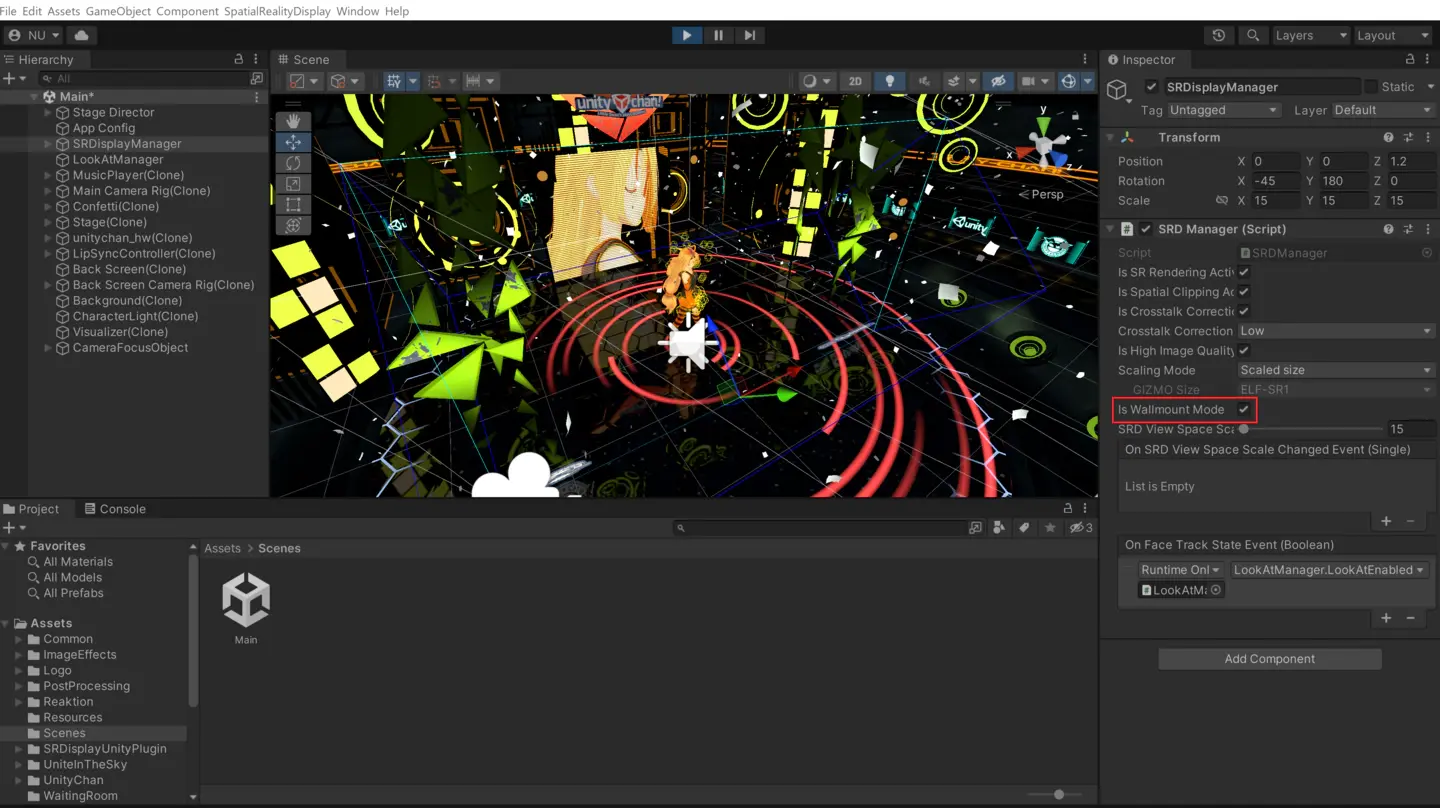The height and width of the screenshot is (808, 1440).
Task: Open the Crosstalk Correction Low dropdown
Action: (x=1335, y=331)
